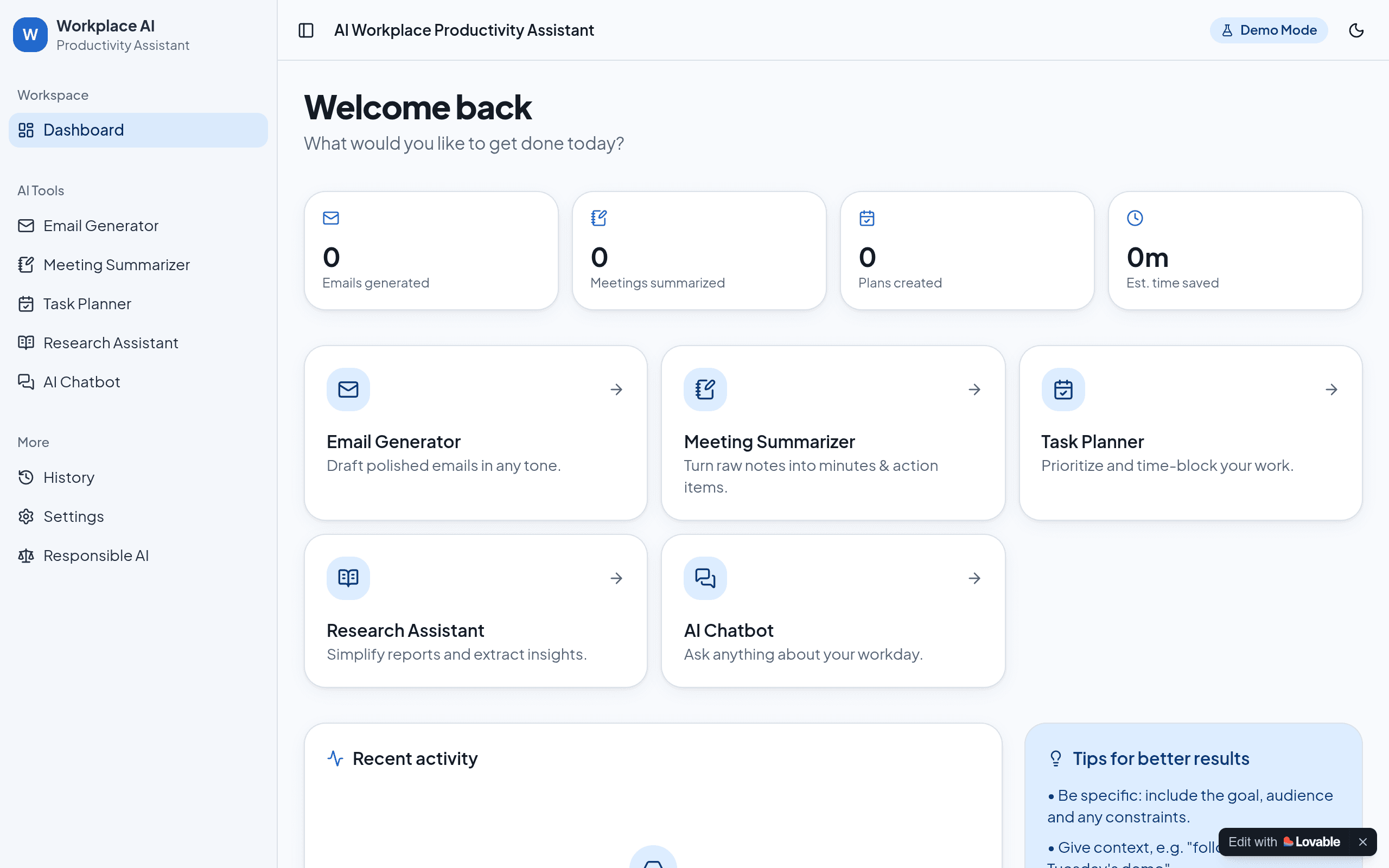This screenshot has width=1389, height=868.
Task: Click the Workplace AI logo
Action: [30, 34]
